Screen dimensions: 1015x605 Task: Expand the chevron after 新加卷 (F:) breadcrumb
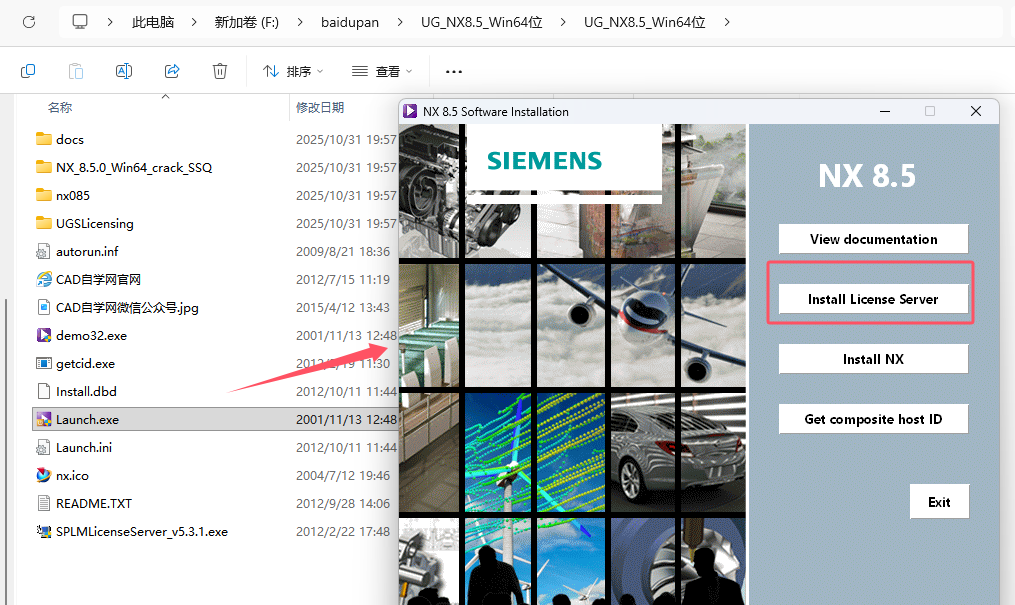click(x=300, y=22)
